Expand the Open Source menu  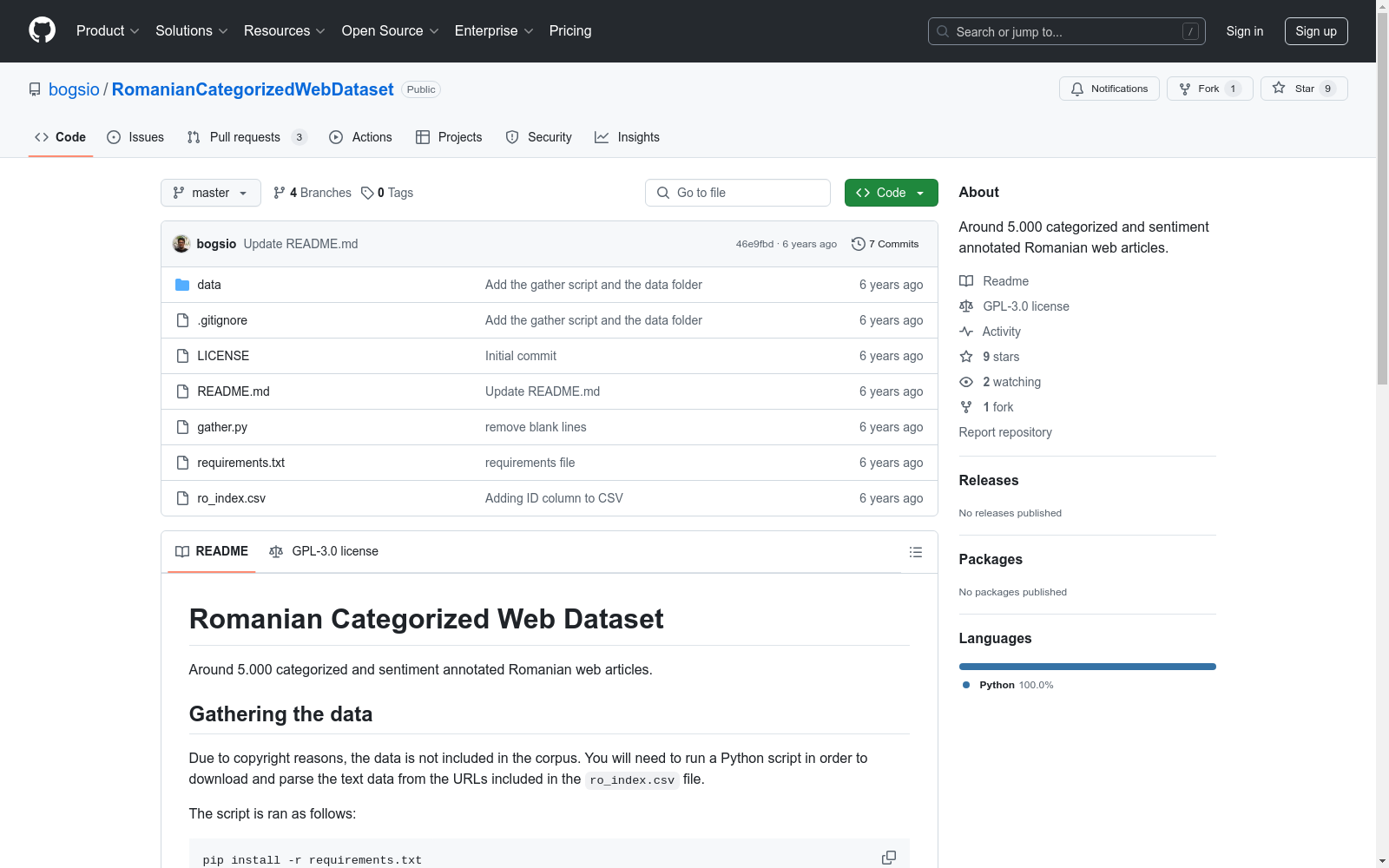click(x=391, y=30)
